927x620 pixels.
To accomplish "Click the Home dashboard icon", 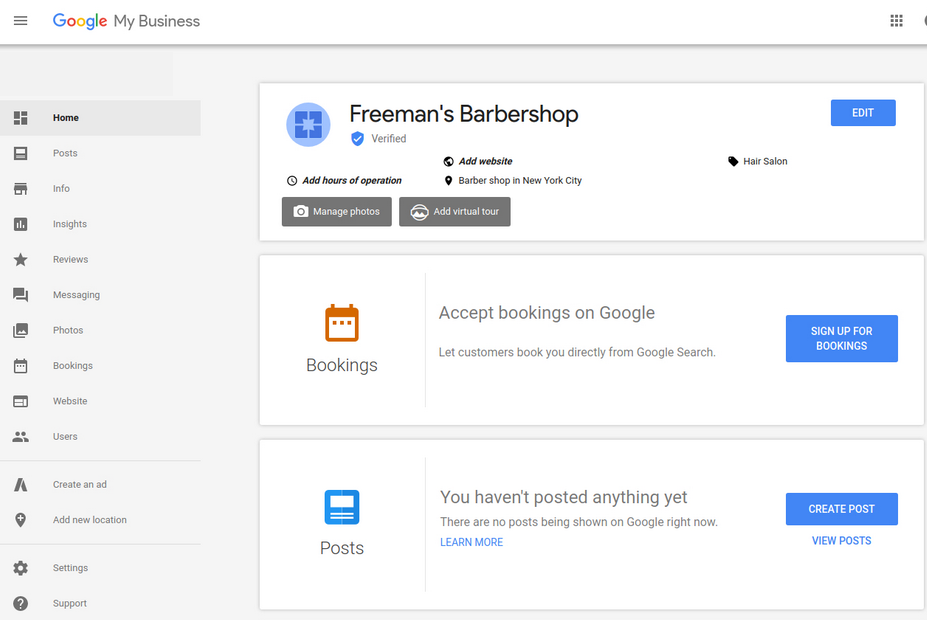I will coord(21,118).
